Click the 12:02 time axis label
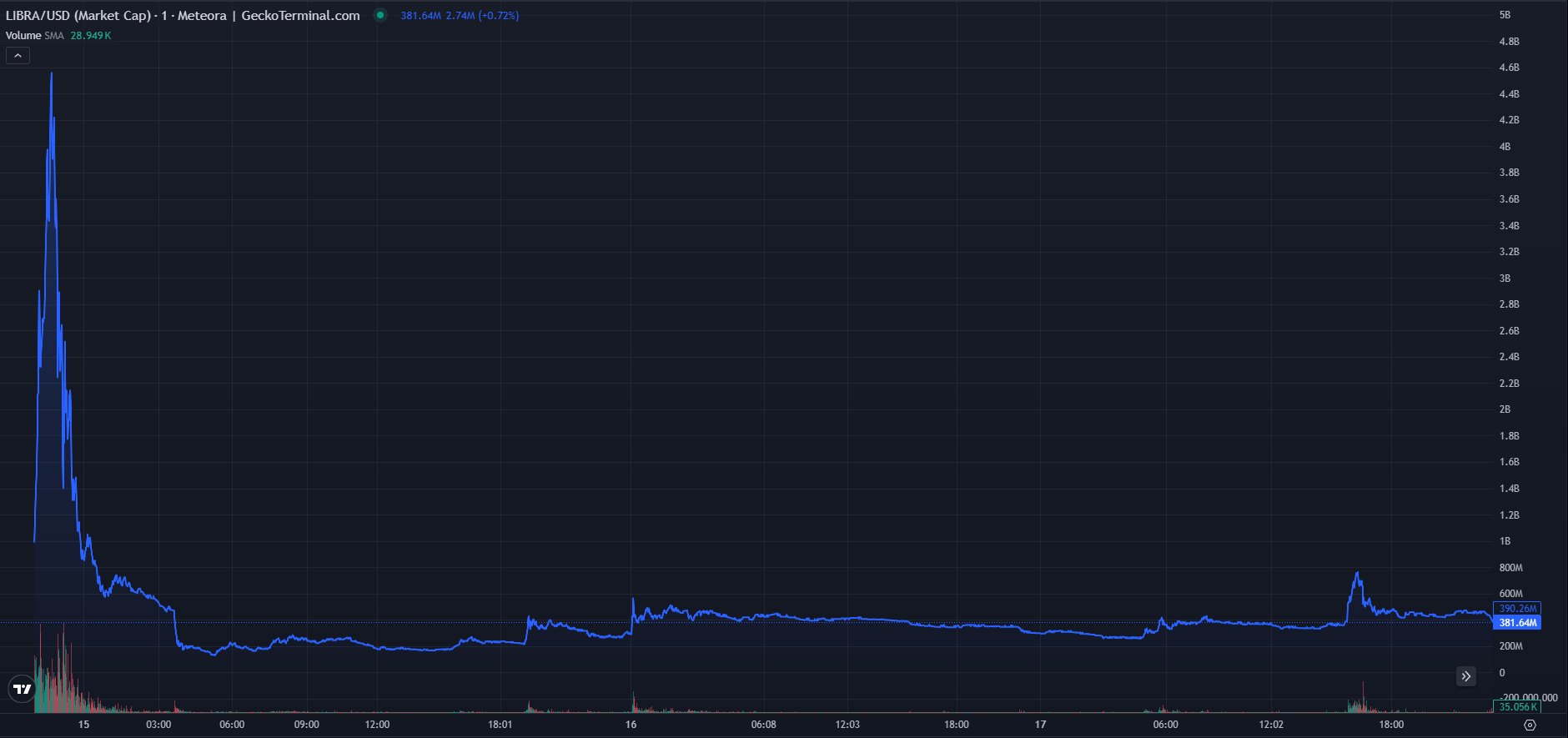 (1271, 725)
